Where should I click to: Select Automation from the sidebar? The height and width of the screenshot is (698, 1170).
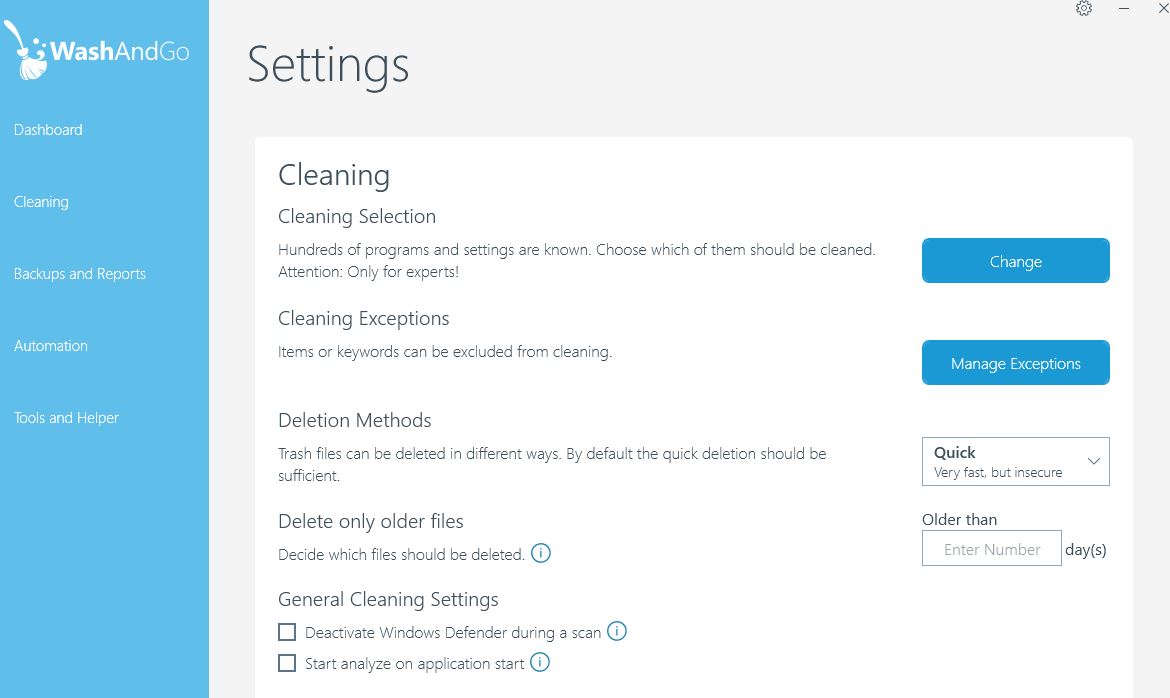51,346
